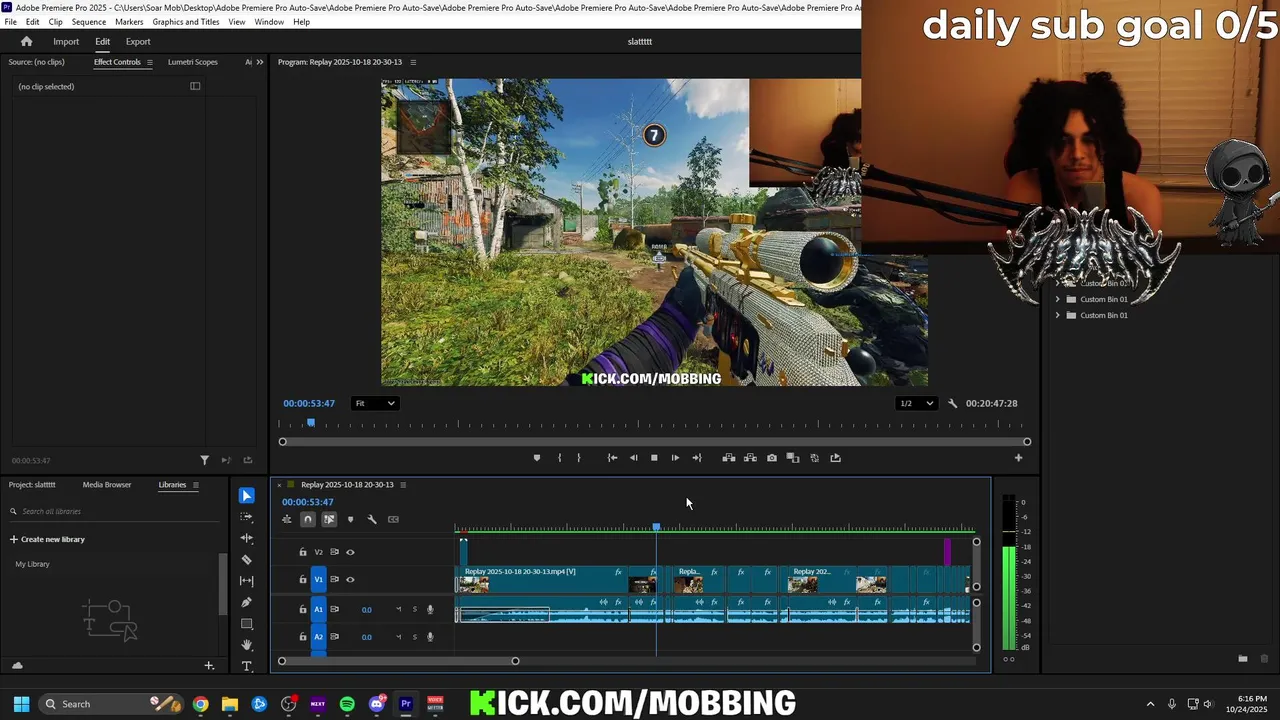Stop playback in Program monitor

click(x=654, y=458)
